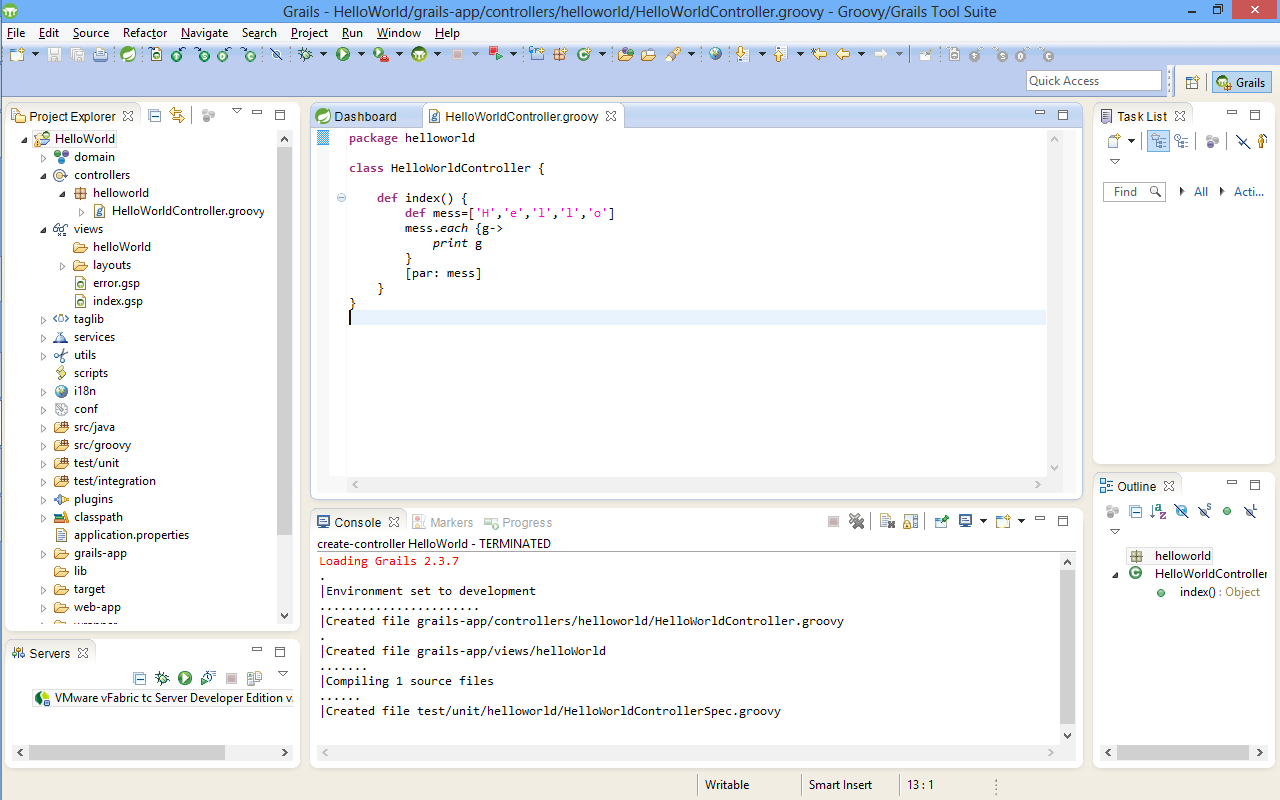The height and width of the screenshot is (800, 1280).
Task: Open the Grails command prompt icon
Action: coord(418,54)
